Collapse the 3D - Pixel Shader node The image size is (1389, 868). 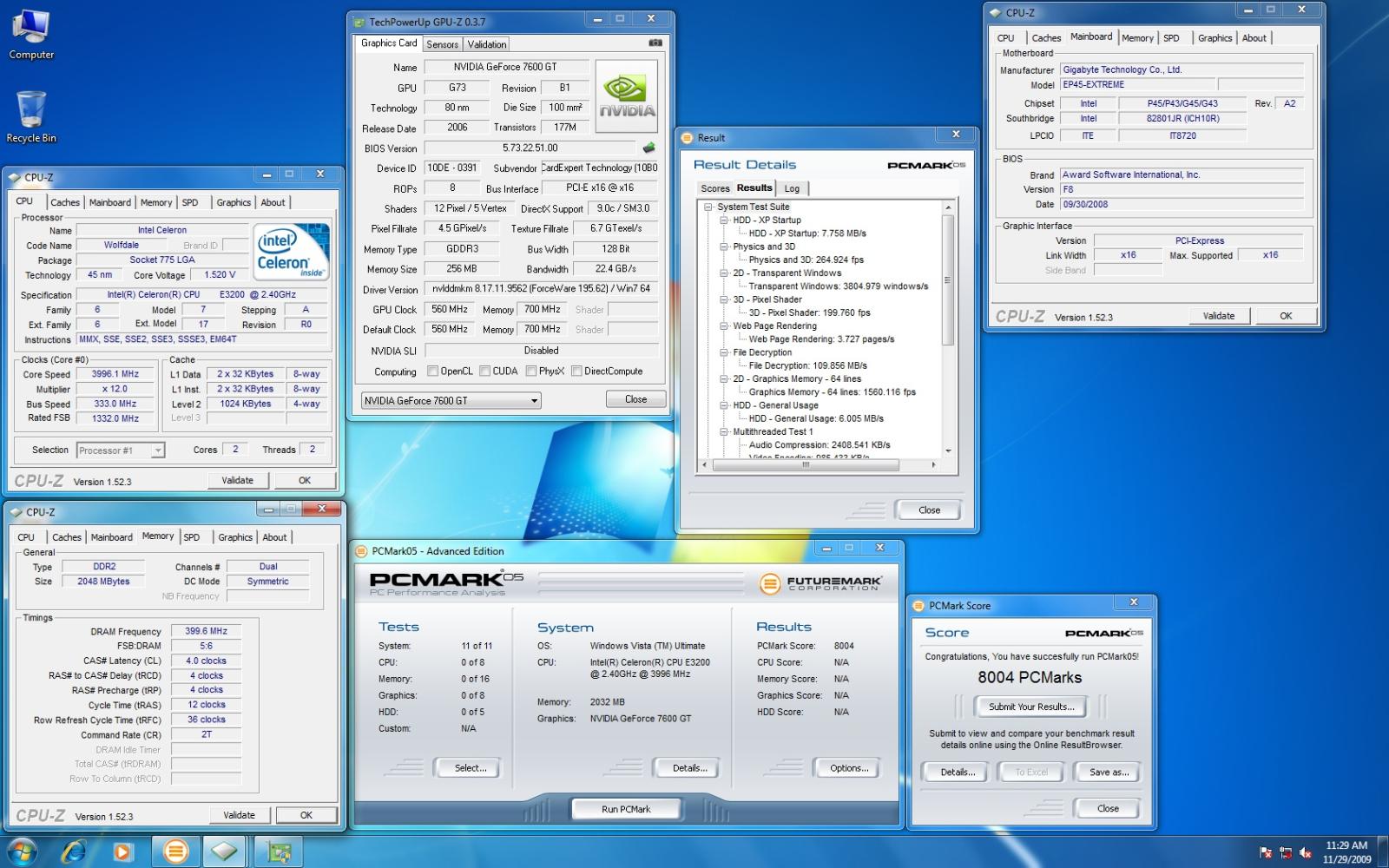[x=724, y=299]
